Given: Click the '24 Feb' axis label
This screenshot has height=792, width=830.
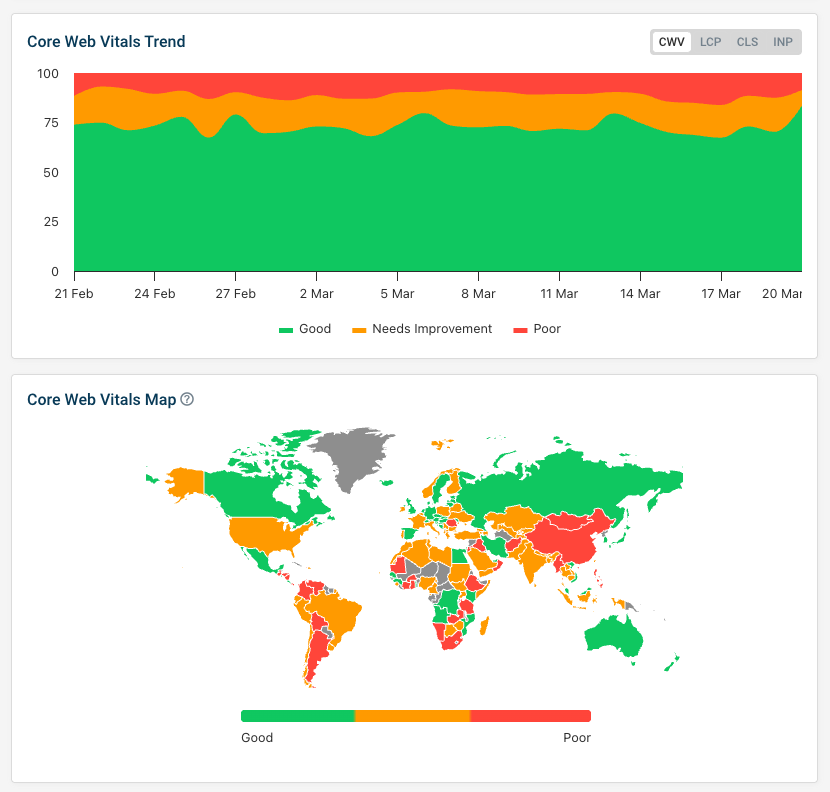Looking at the screenshot, I should 155,294.
